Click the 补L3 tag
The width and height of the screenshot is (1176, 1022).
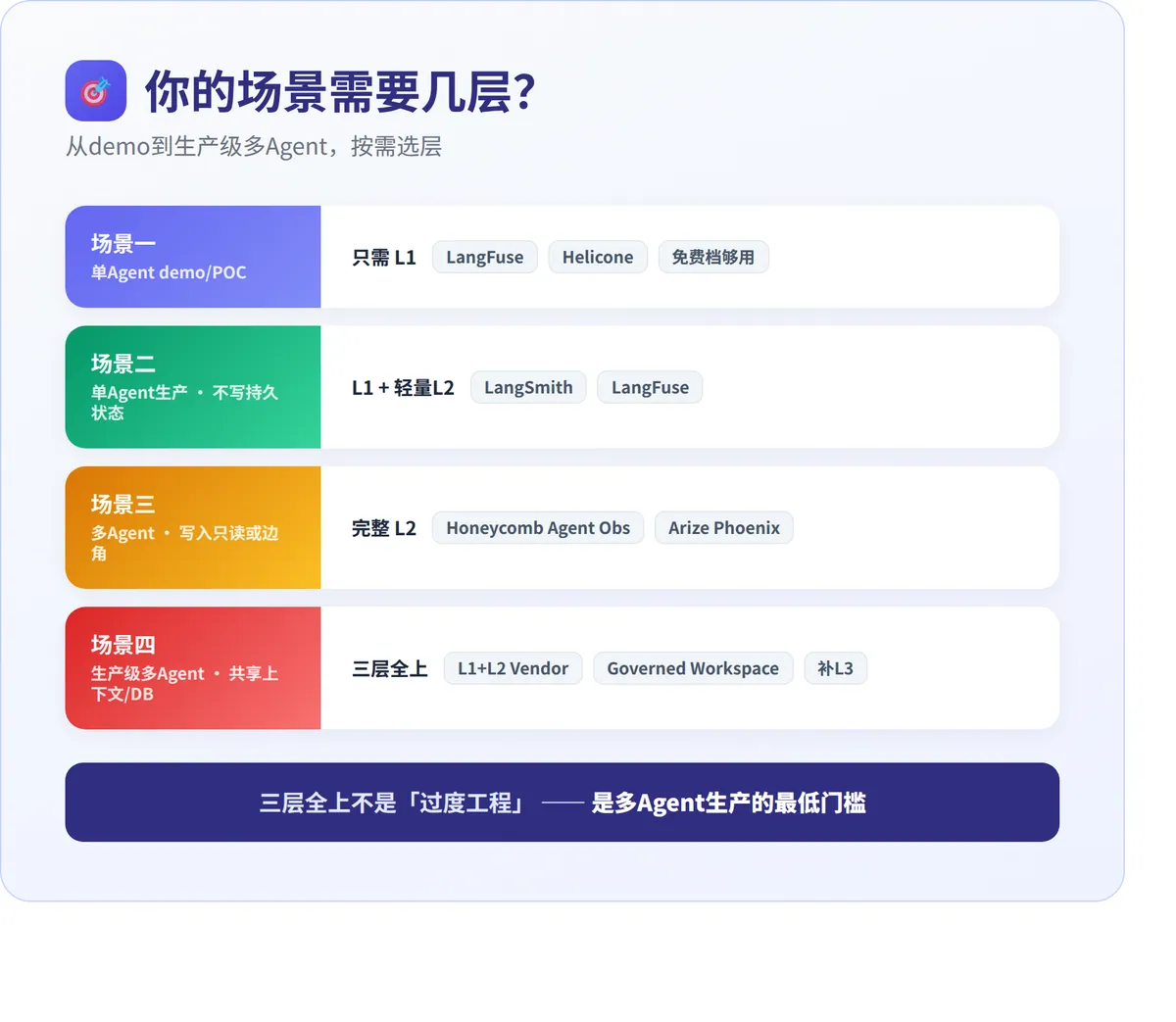836,668
